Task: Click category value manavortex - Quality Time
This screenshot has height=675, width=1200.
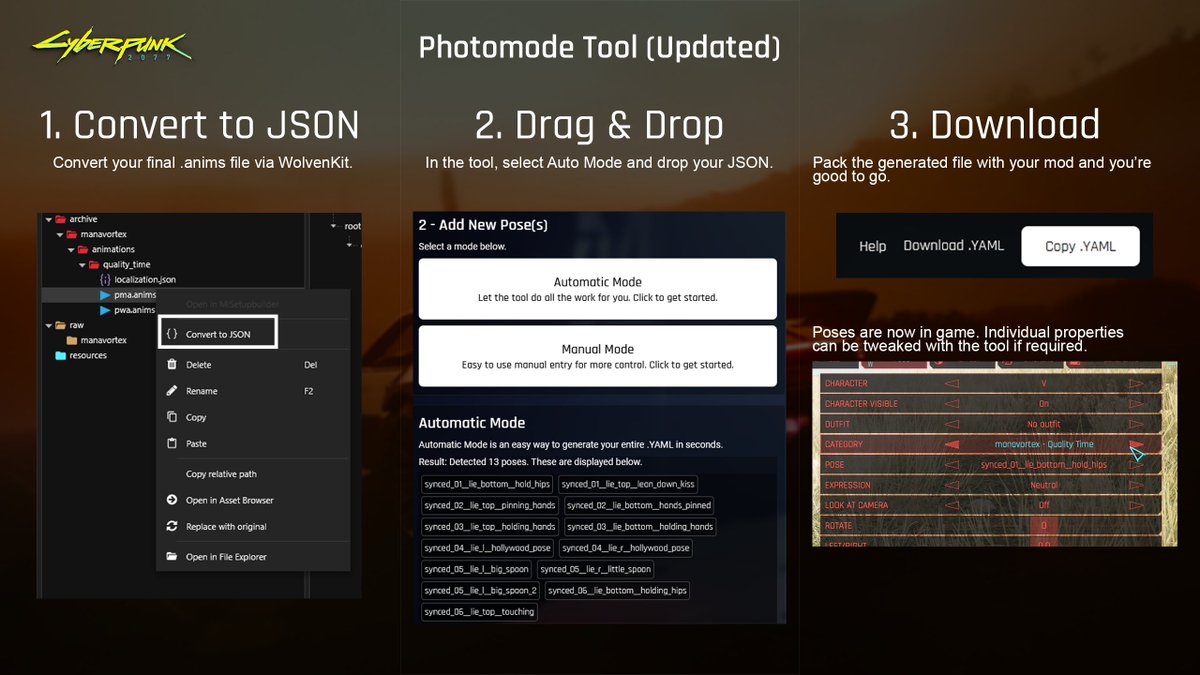Action: pos(1044,444)
